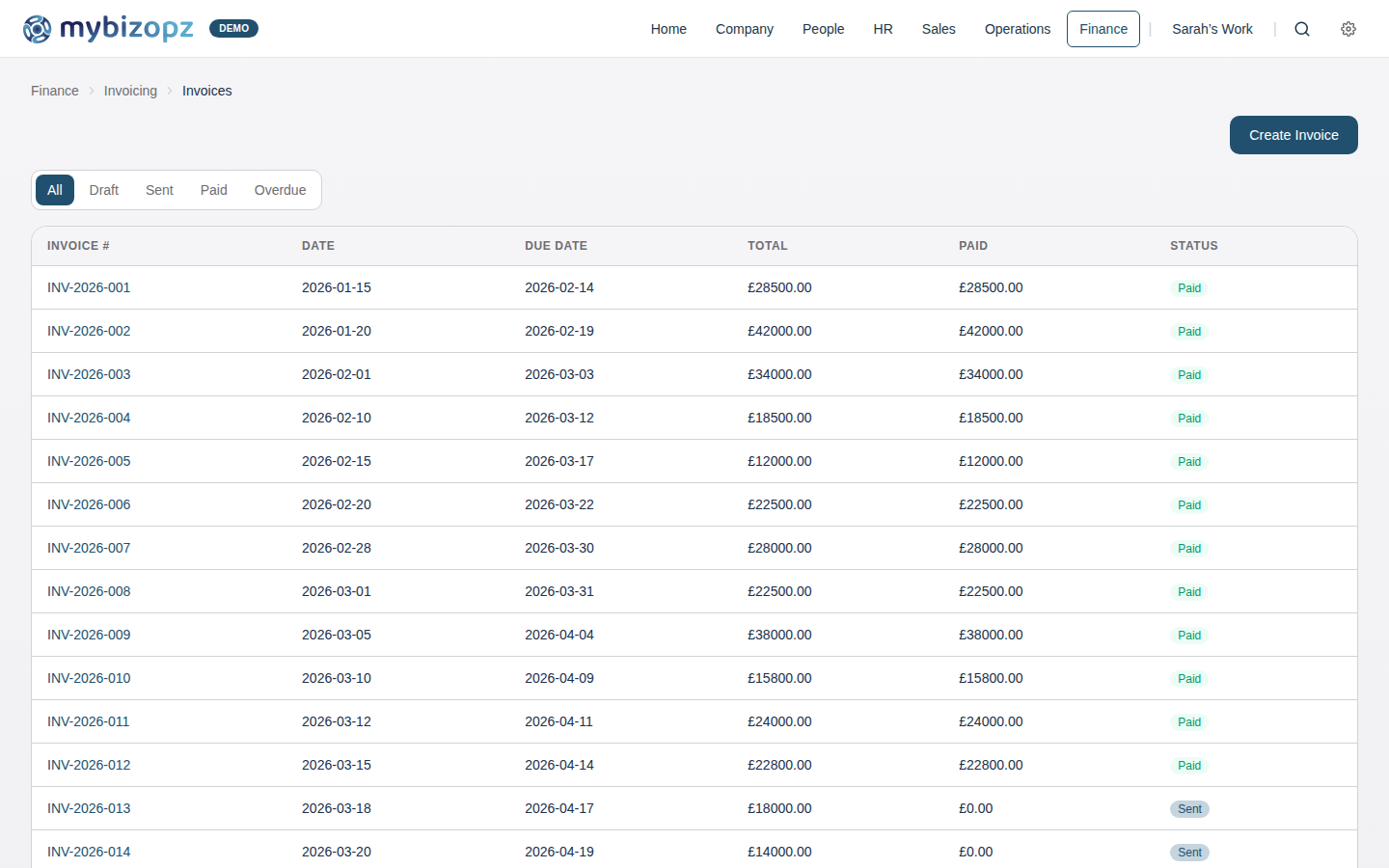
Task: Switch to the Overdue invoices filter
Action: point(280,190)
